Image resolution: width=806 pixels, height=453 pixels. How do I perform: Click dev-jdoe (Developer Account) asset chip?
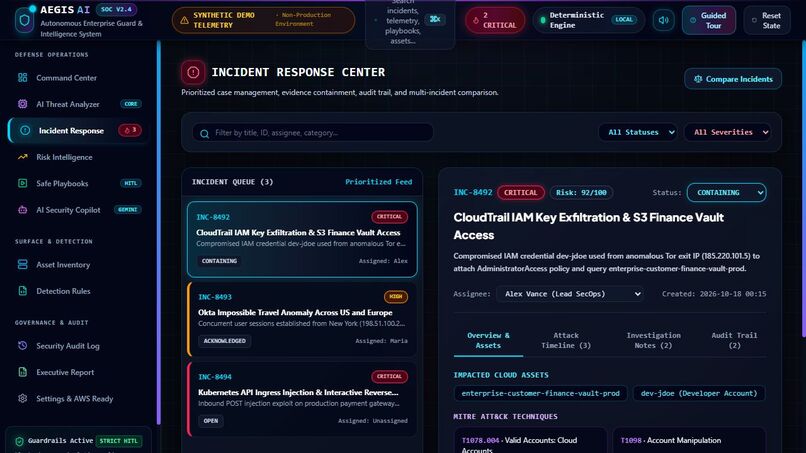tap(699, 393)
